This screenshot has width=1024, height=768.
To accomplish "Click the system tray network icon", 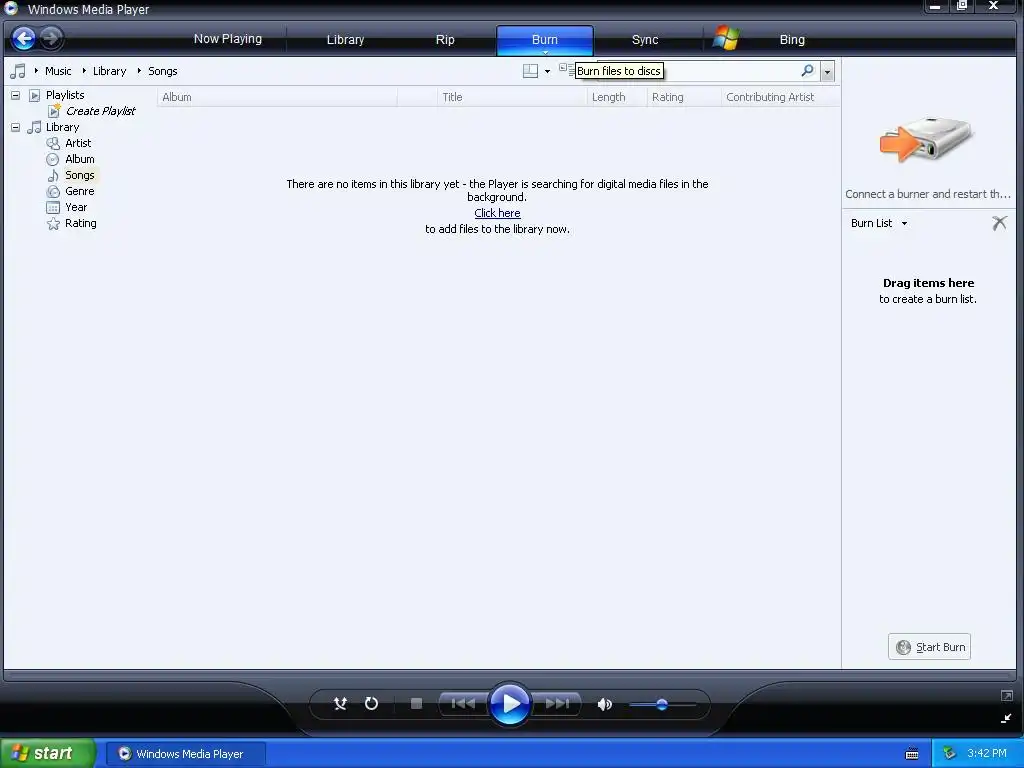I will coord(949,753).
